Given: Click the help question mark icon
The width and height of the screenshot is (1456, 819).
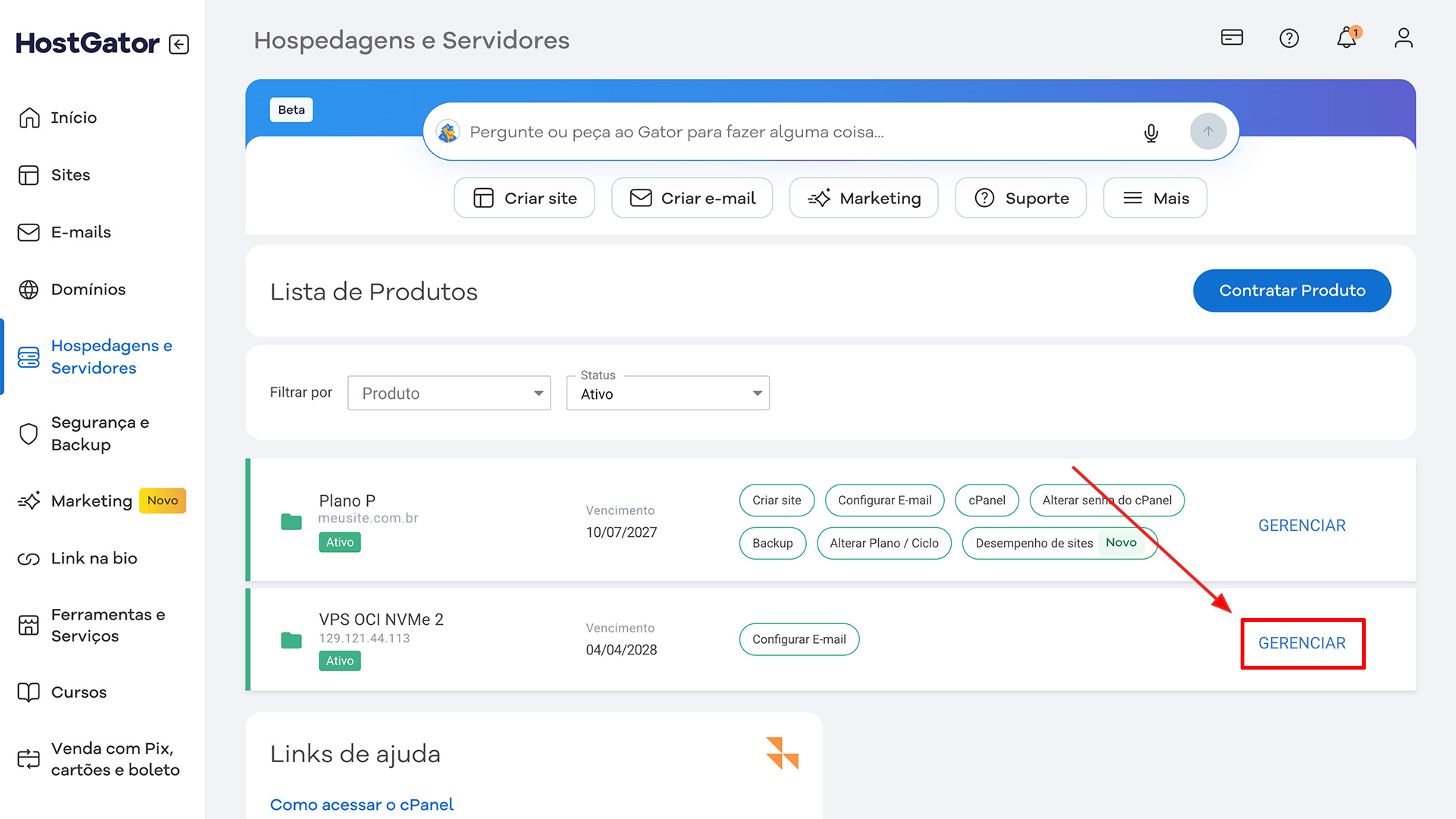Looking at the screenshot, I should (x=1289, y=38).
